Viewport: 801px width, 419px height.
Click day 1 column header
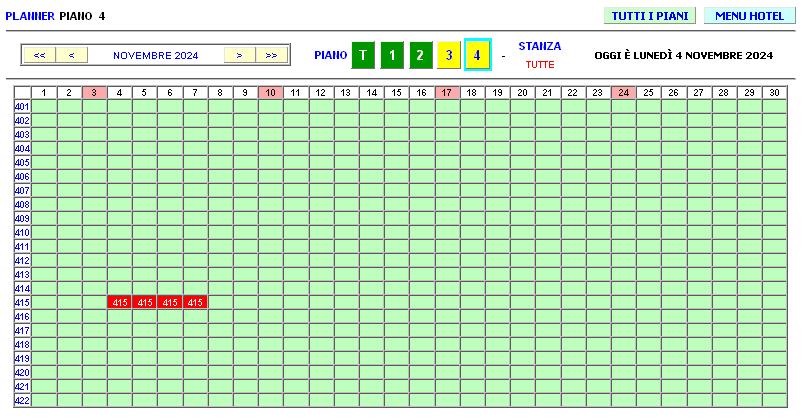tap(44, 92)
